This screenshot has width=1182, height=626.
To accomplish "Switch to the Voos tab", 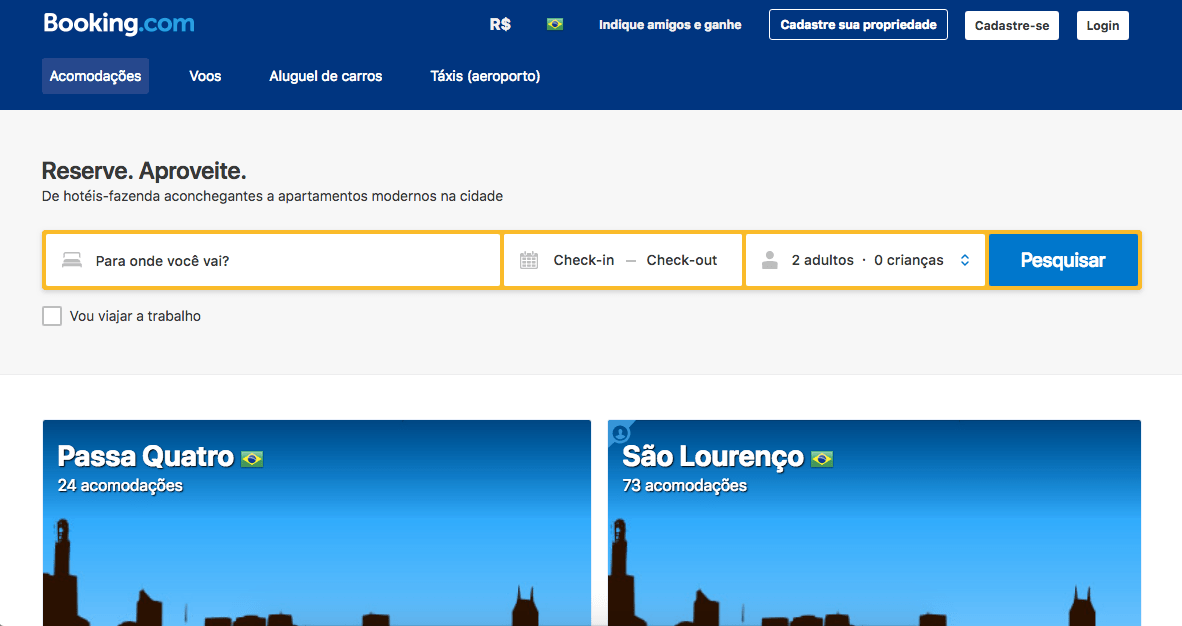I will [204, 75].
